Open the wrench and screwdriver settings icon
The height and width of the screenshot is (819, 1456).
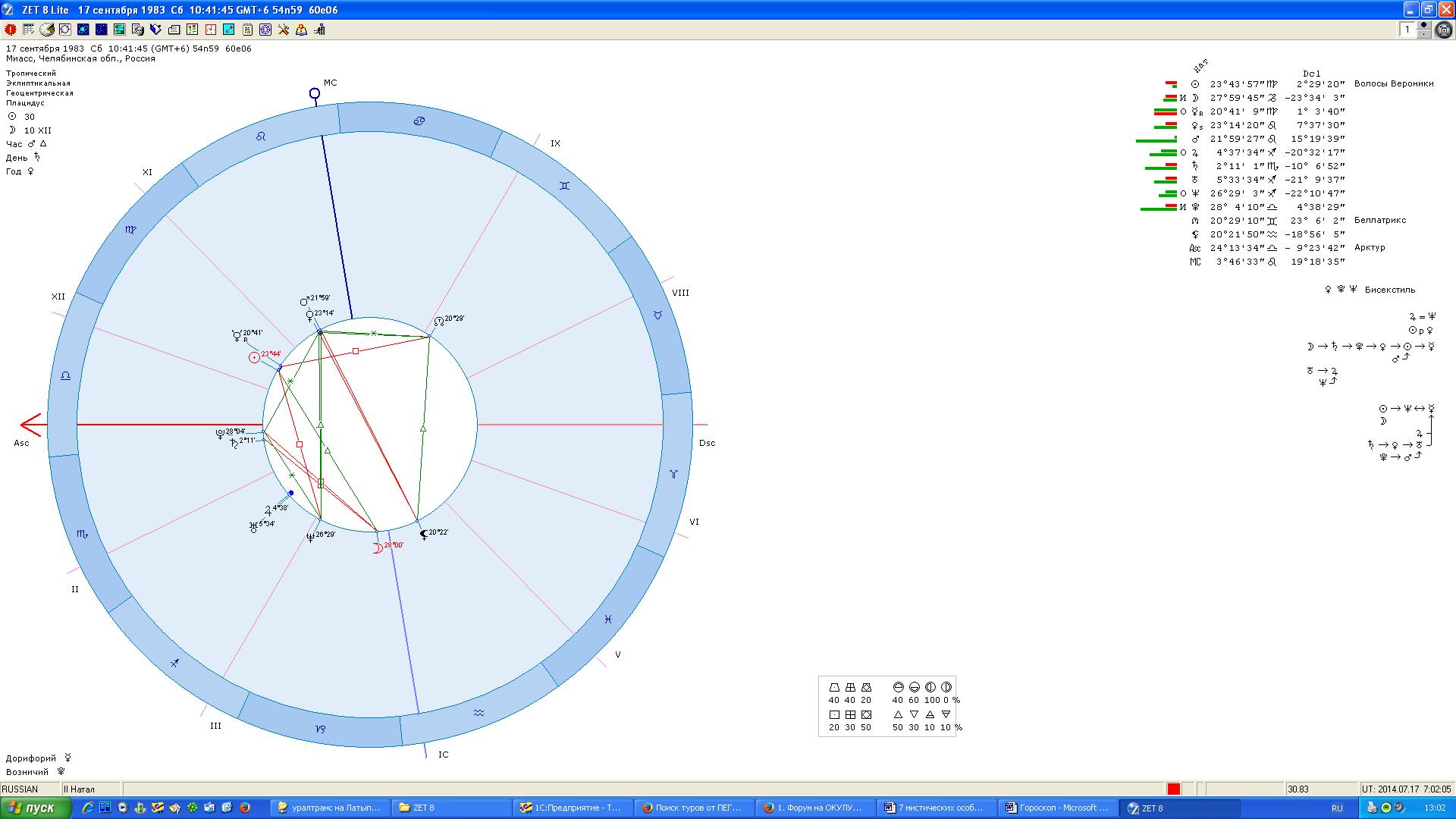[283, 30]
